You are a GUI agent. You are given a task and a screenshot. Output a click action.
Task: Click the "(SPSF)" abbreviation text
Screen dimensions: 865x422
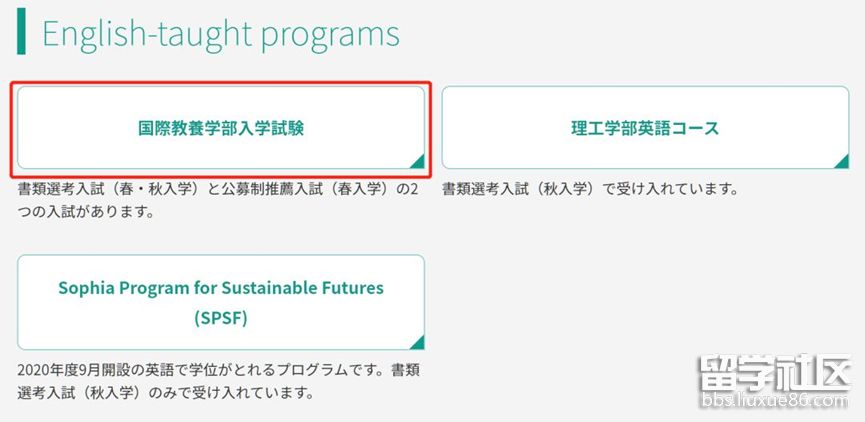(221, 319)
